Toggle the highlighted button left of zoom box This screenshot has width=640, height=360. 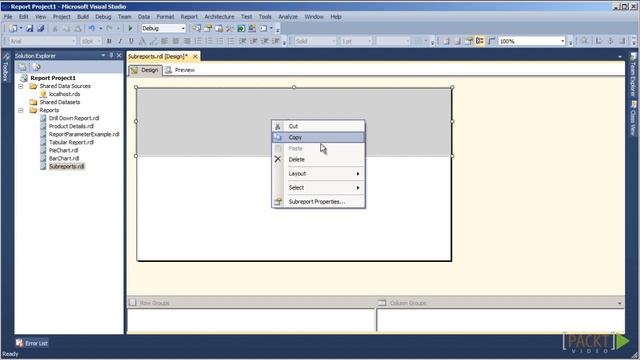[x=480, y=41]
